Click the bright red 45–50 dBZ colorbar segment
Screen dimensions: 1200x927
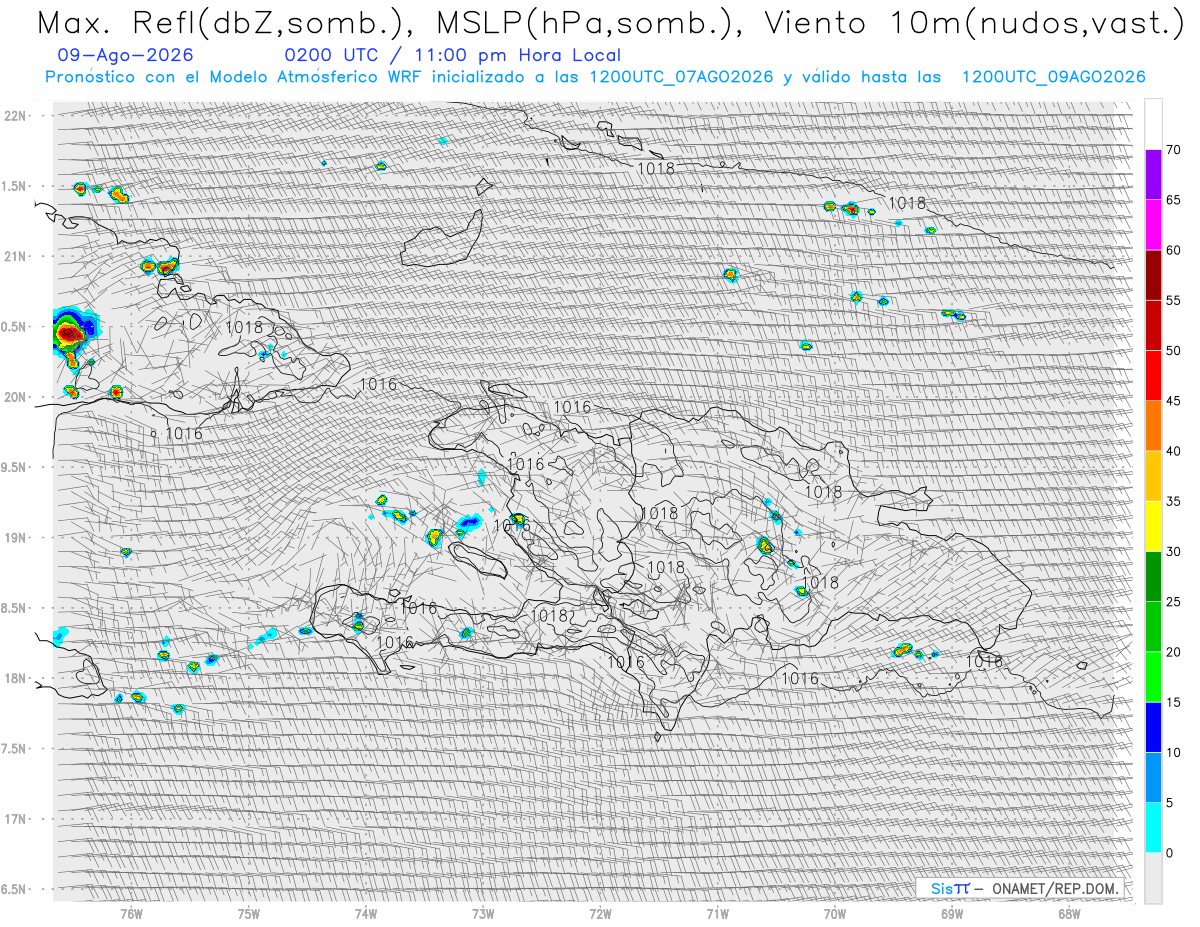1153,376
